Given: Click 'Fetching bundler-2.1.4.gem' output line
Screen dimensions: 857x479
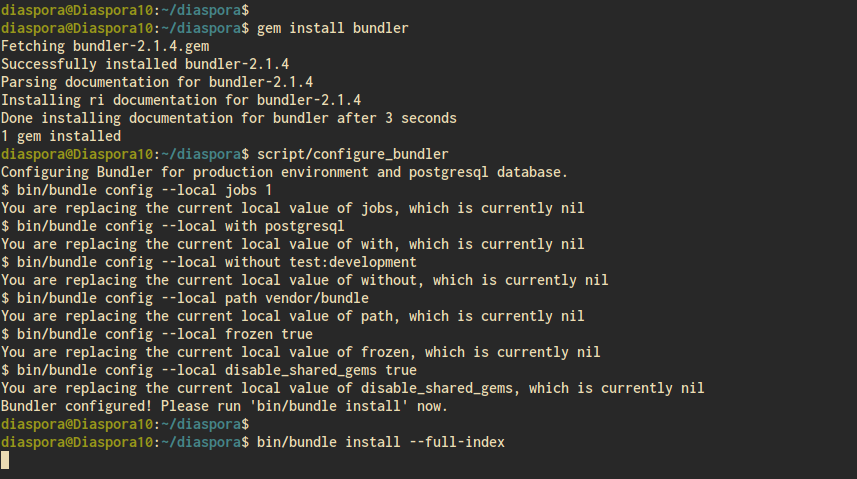Looking at the screenshot, I should [x=105, y=46].
